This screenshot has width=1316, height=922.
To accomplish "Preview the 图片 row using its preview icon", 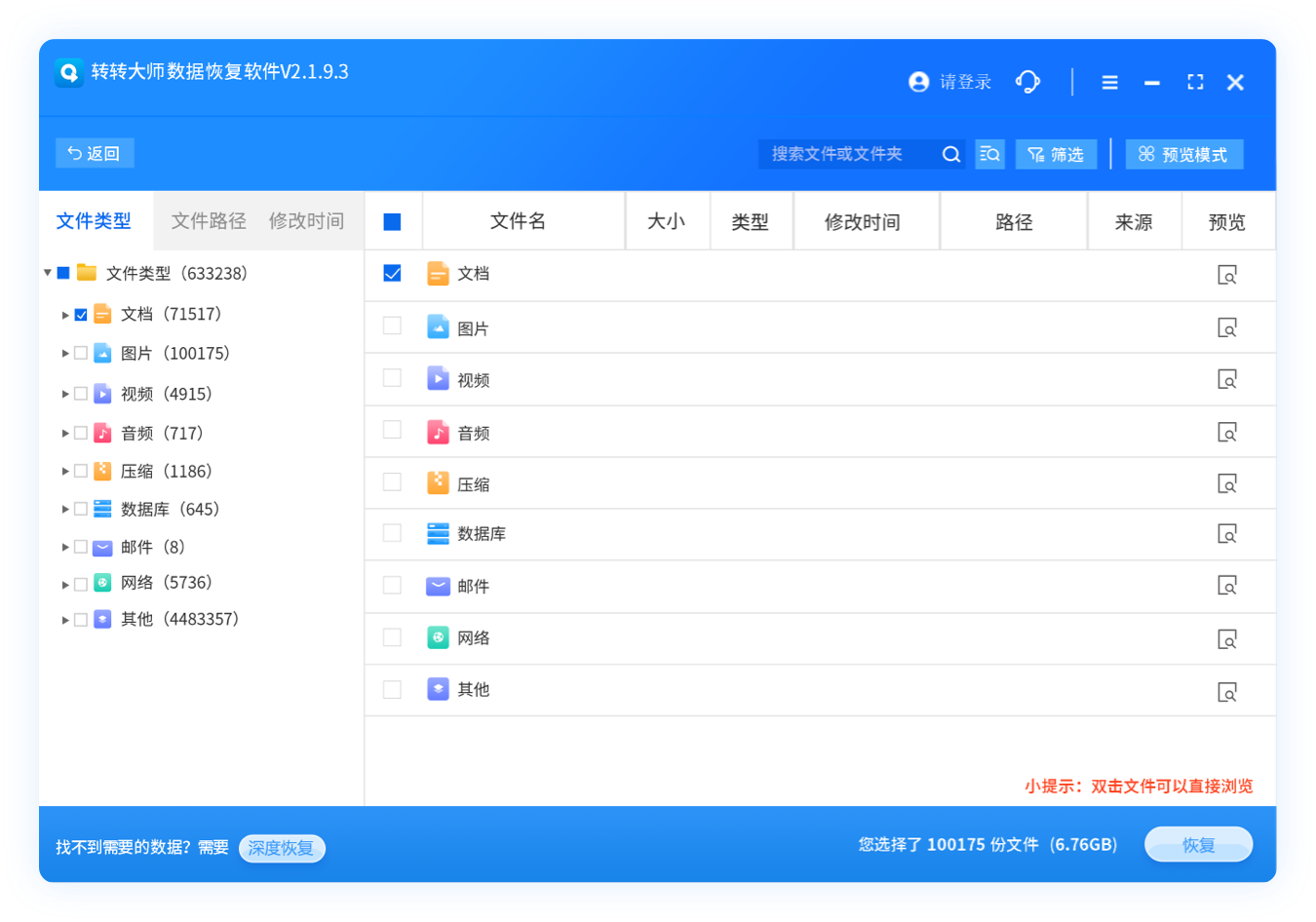I will click(1227, 327).
